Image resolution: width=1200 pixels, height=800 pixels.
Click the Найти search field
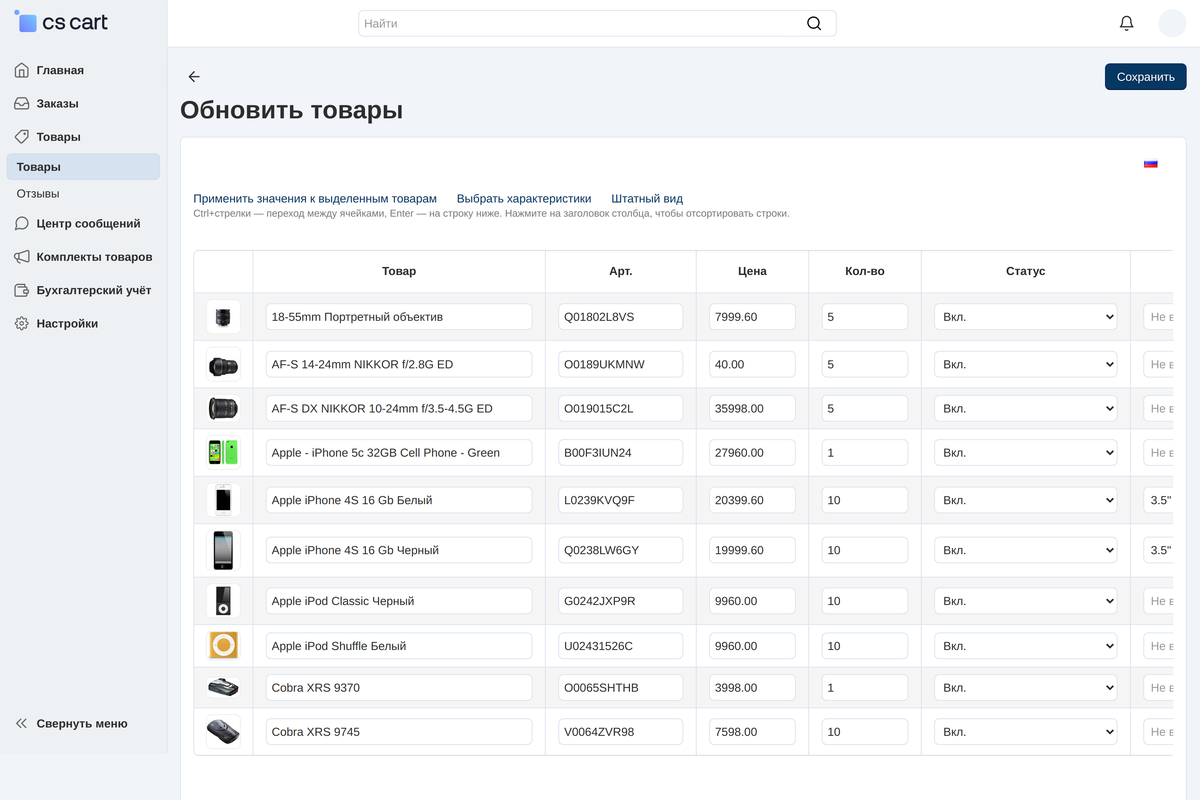(x=597, y=23)
